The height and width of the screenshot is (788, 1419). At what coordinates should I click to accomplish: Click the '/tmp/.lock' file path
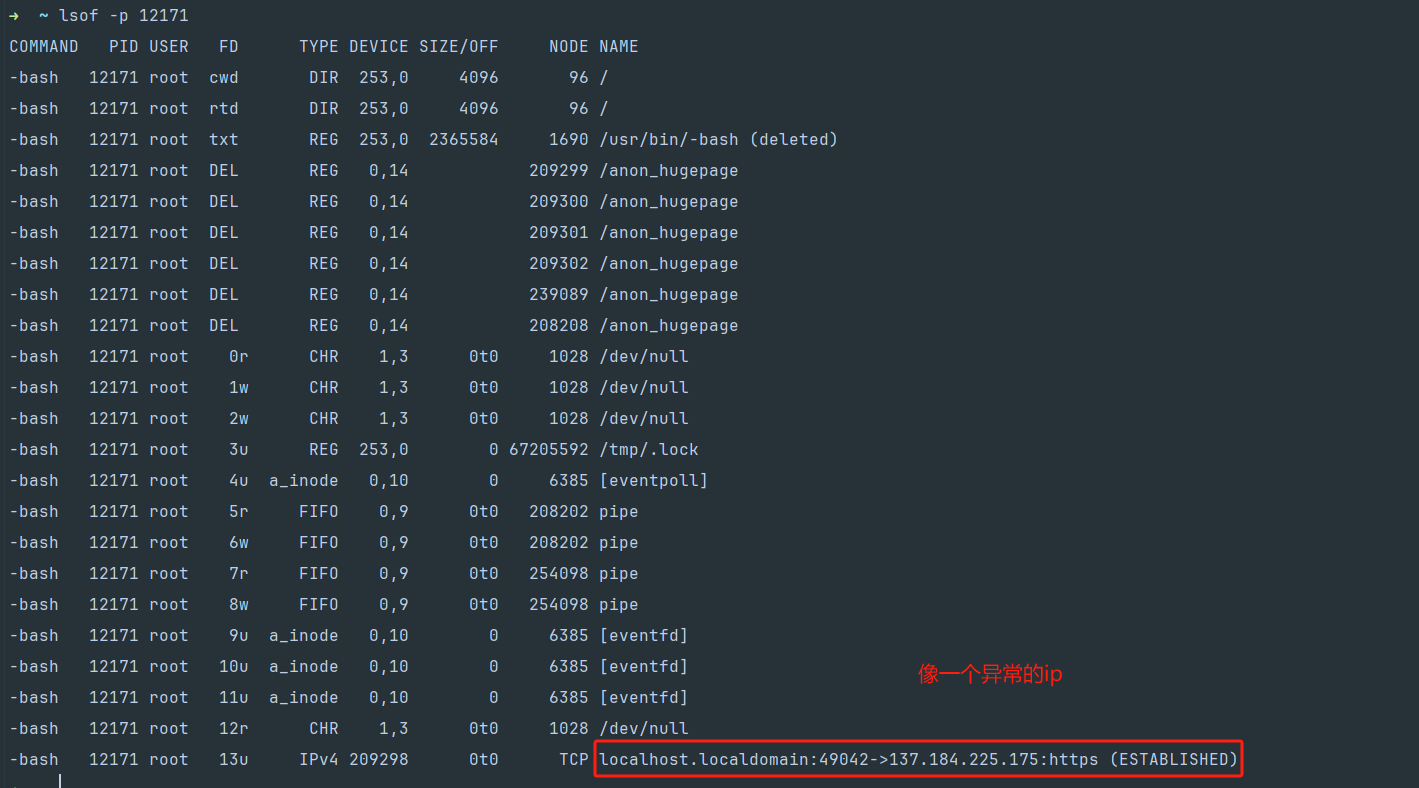click(x=649, y=450)
